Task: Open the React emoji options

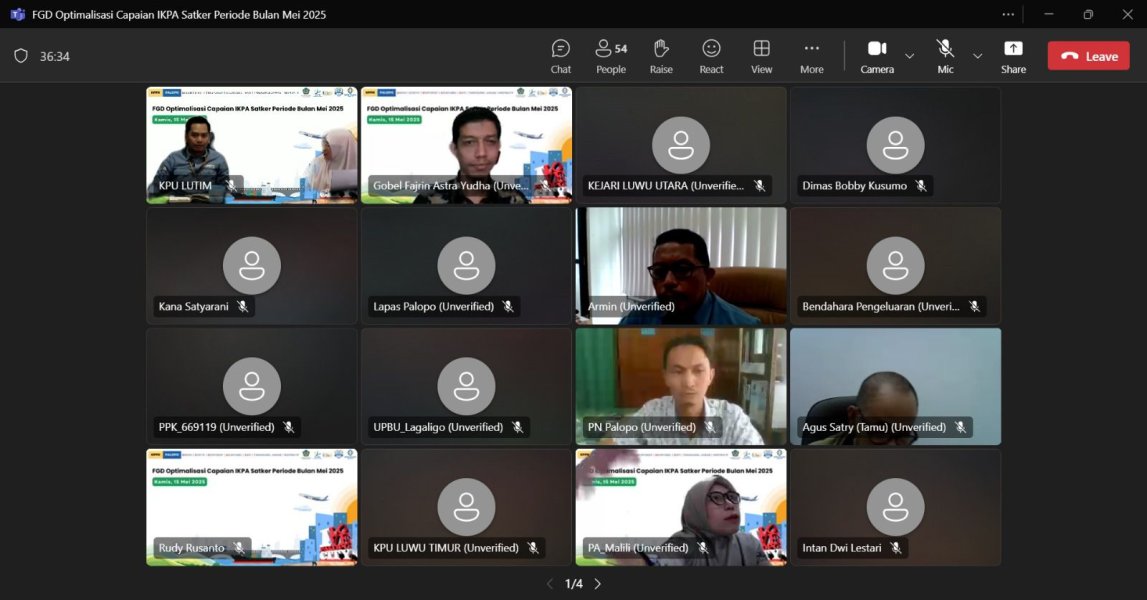Action: pos(711,56)
